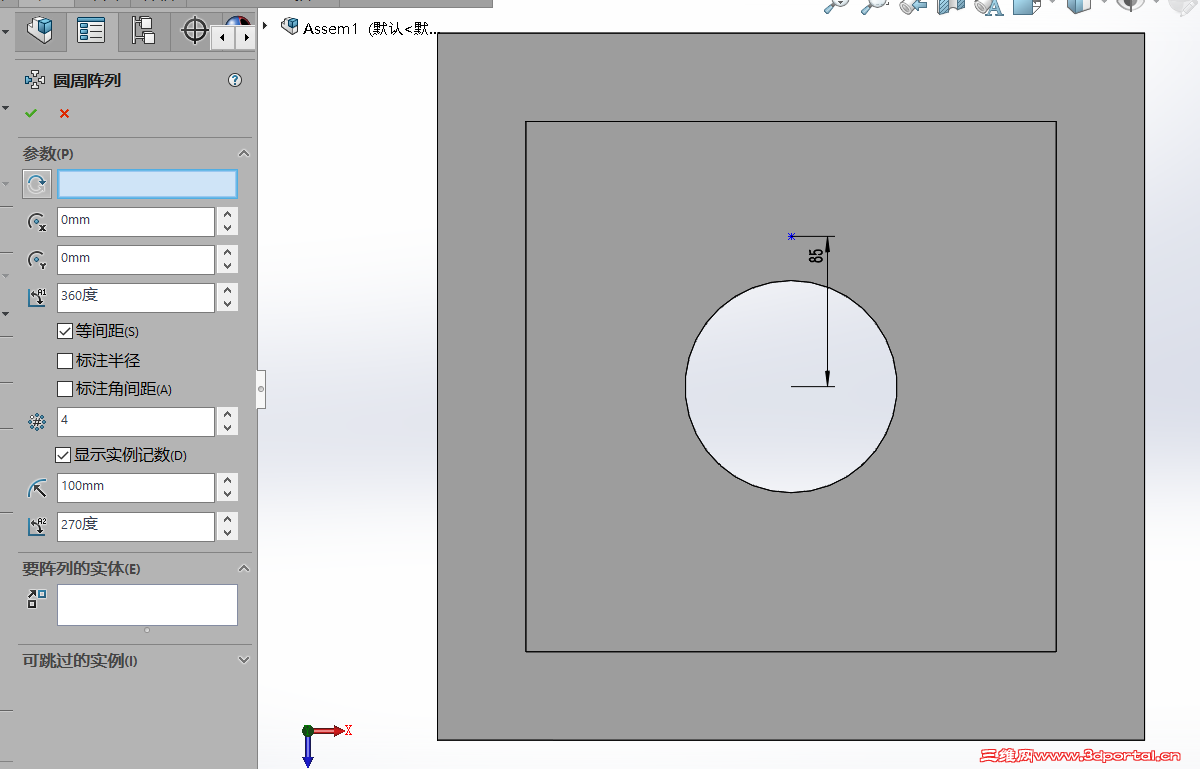Expand the 可跳过的实例 section
The width and height of the screenshot is (1200, 769).
point(243,660)
